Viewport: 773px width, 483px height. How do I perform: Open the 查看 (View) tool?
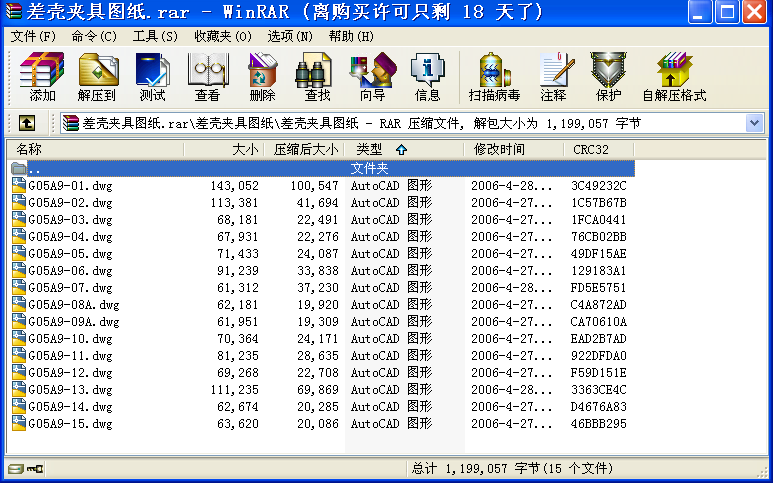click(x=207, y=77)
